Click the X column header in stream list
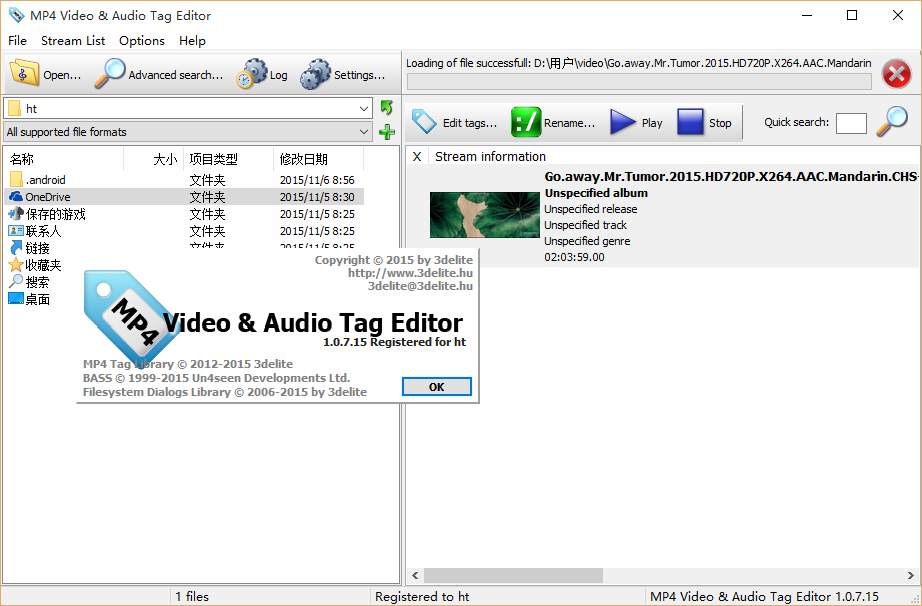This screenshot has height=606, width=922. [417, 157]
